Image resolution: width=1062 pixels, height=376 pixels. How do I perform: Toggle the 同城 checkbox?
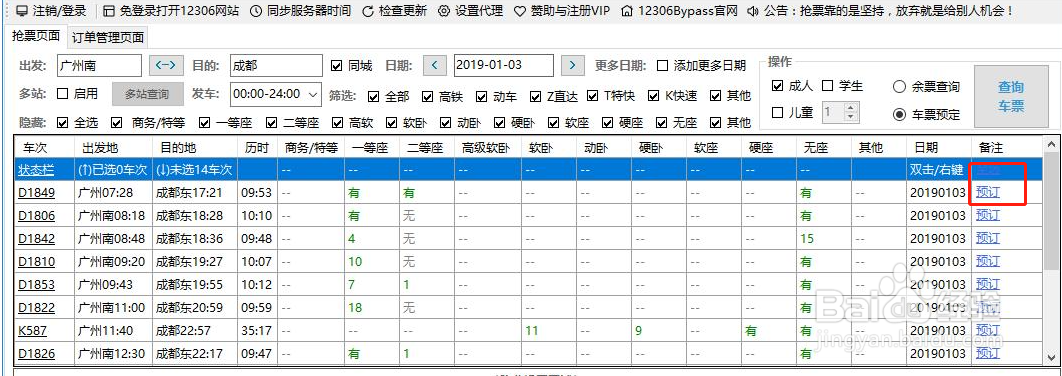point(337,66)
